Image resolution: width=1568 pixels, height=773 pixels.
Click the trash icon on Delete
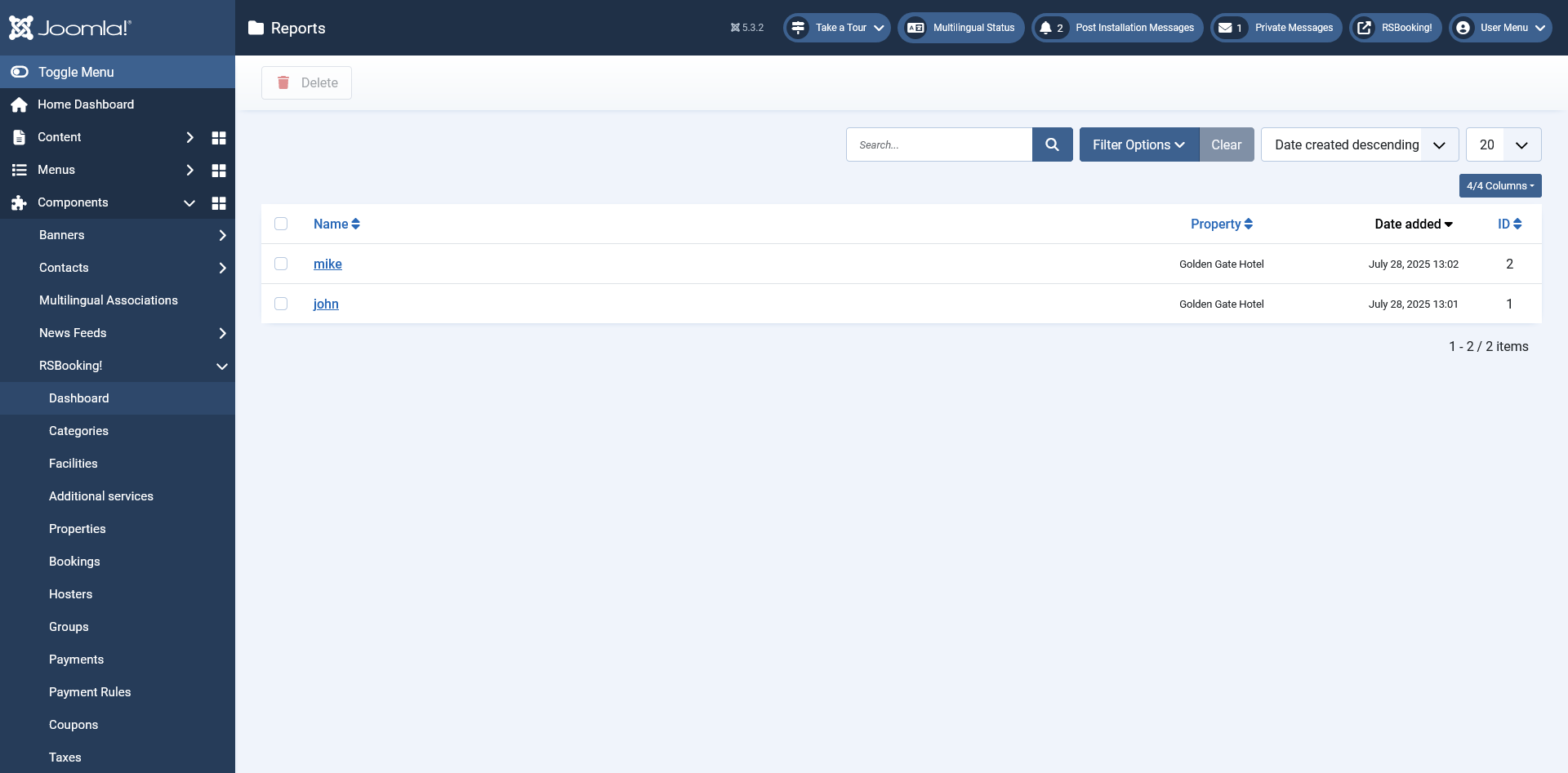pyautogui.click(x=283, y=82)
